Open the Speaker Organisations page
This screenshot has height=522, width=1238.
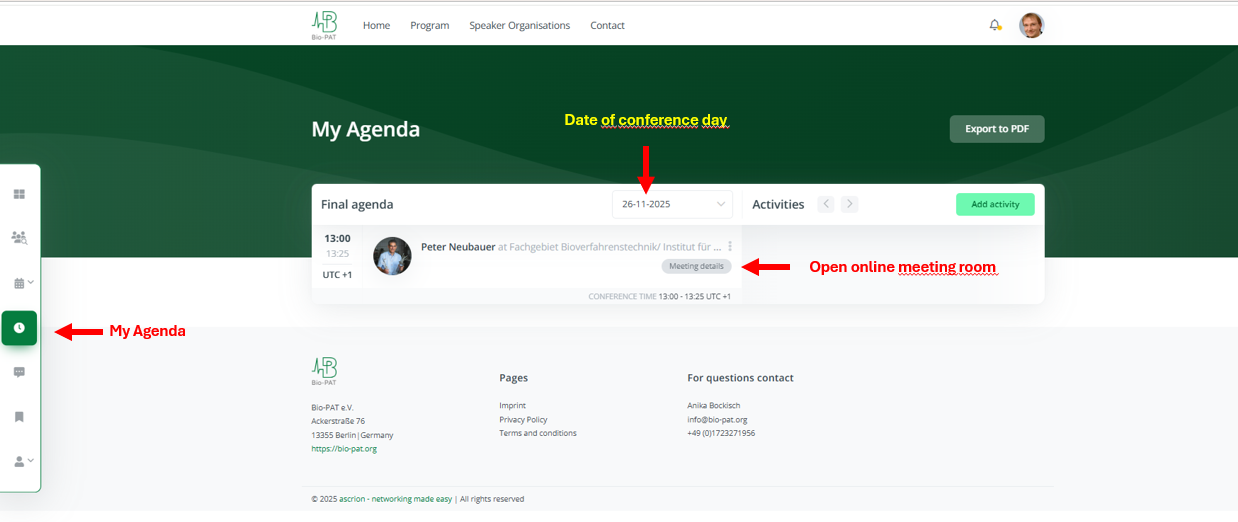[x=519, y=26]
